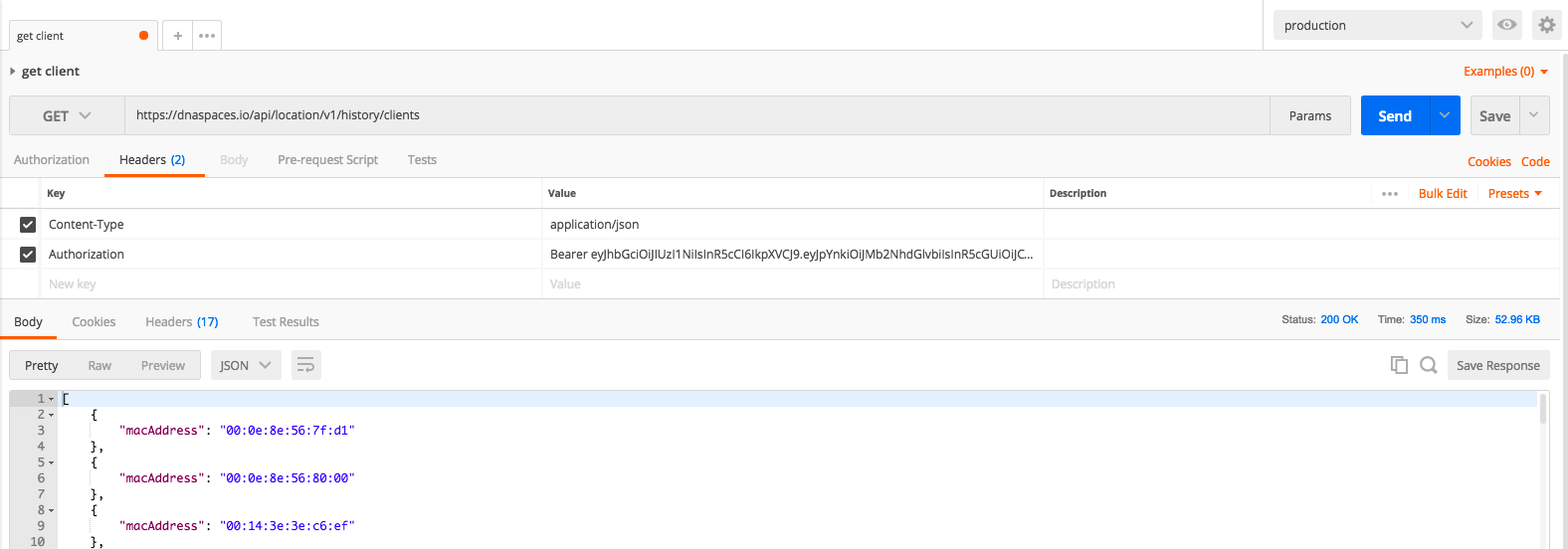Switch to the response Cookies tab
The height and width of the screenshot is (549, 1568).
pyautogui.click(x=94, y=322)
